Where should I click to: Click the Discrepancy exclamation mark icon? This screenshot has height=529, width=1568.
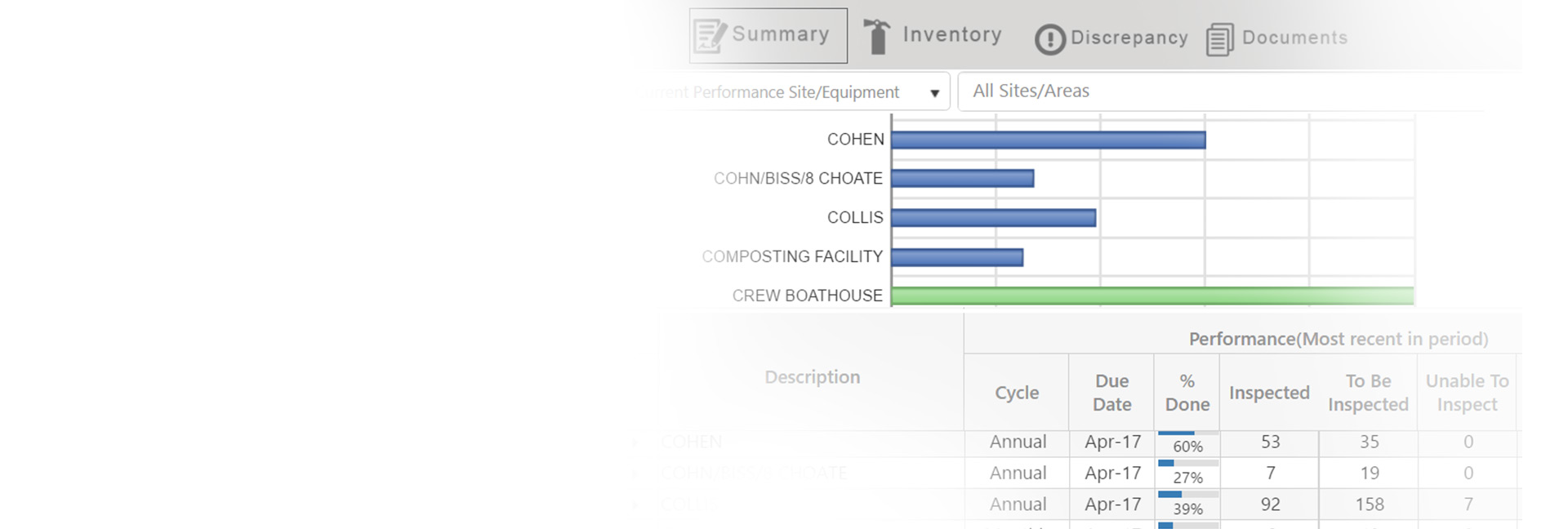coord(1050,39)
